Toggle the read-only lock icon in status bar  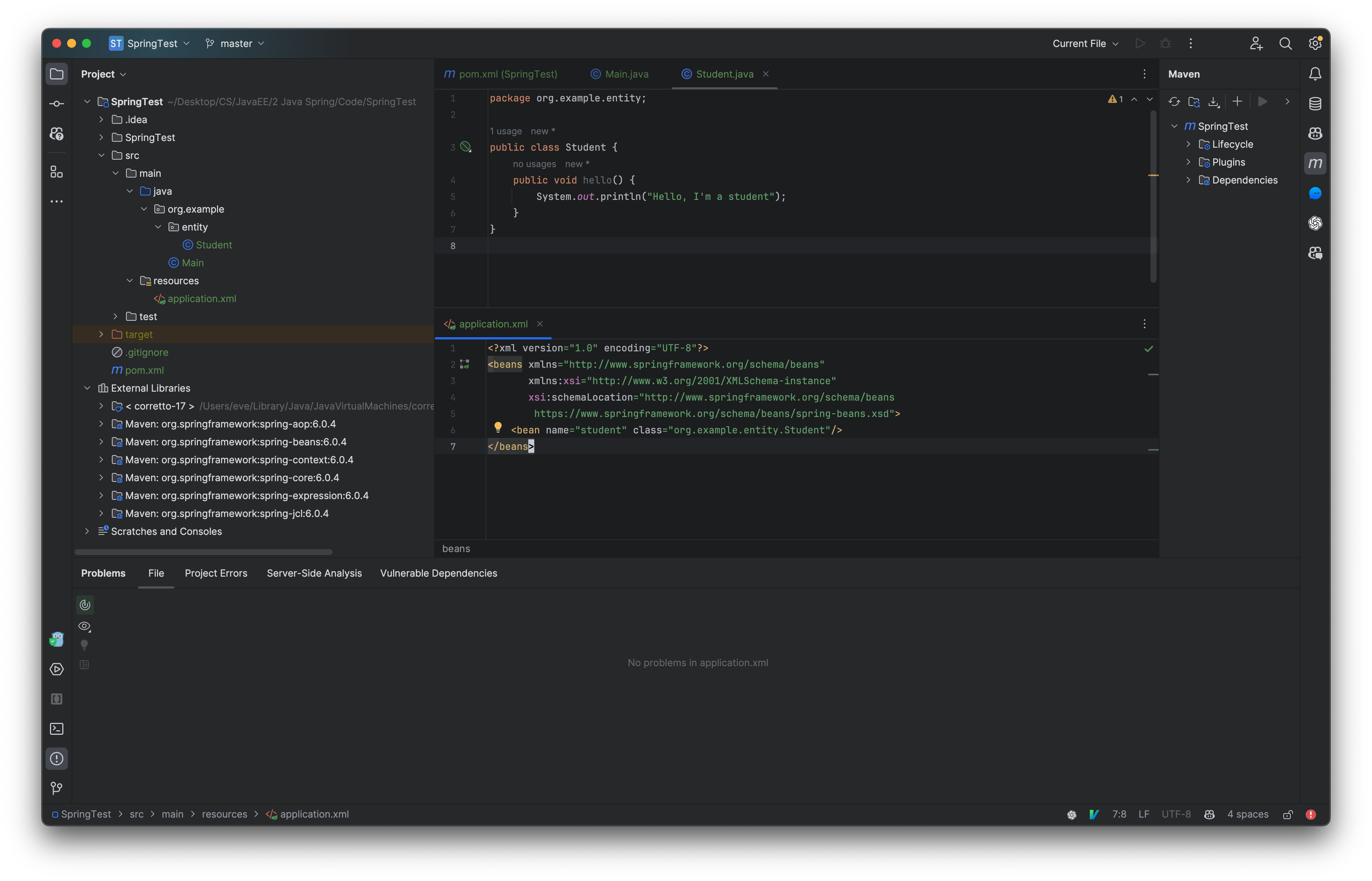pyautogui.click(x=1287, y=814)
